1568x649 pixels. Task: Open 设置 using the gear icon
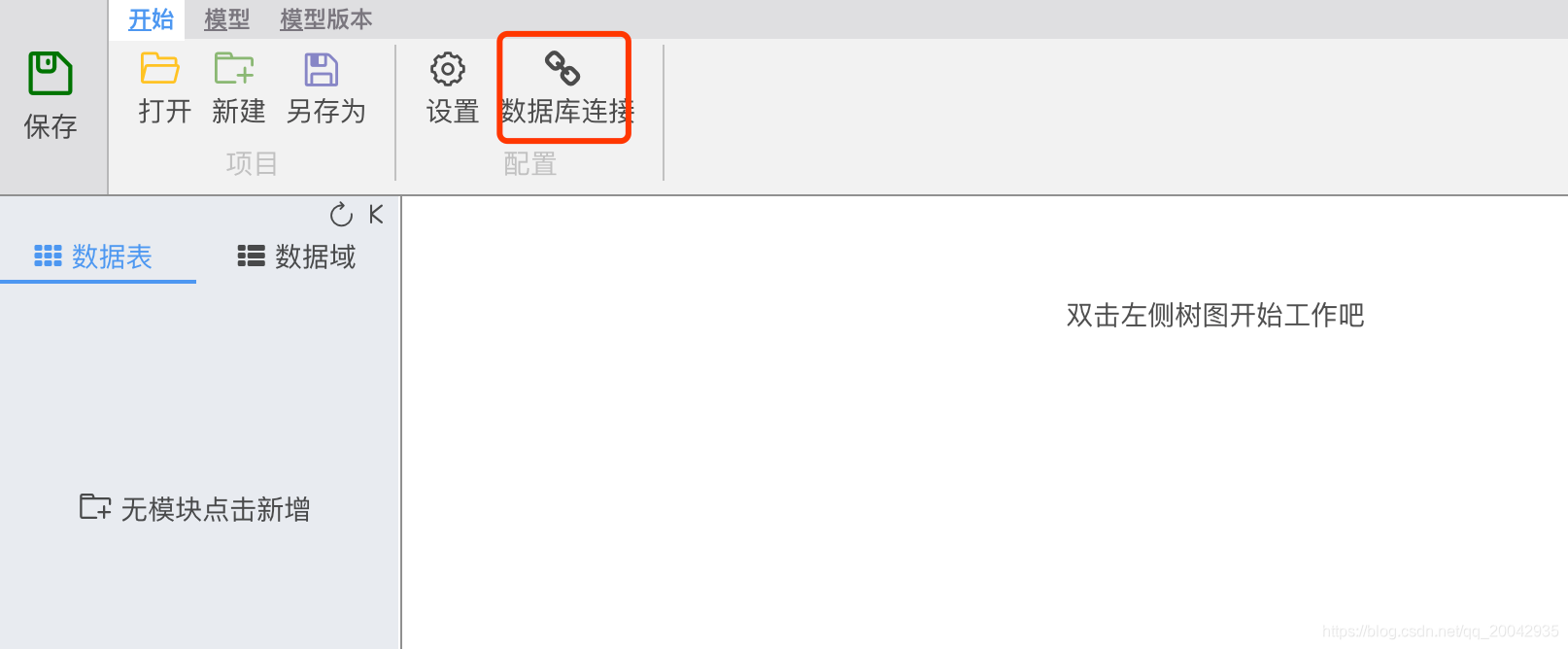(x=448, y=69)
